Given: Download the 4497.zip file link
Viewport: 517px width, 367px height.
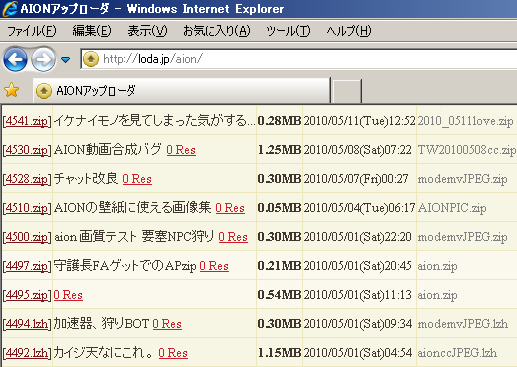Looking at the screenshot, I should tap(27, 266).
